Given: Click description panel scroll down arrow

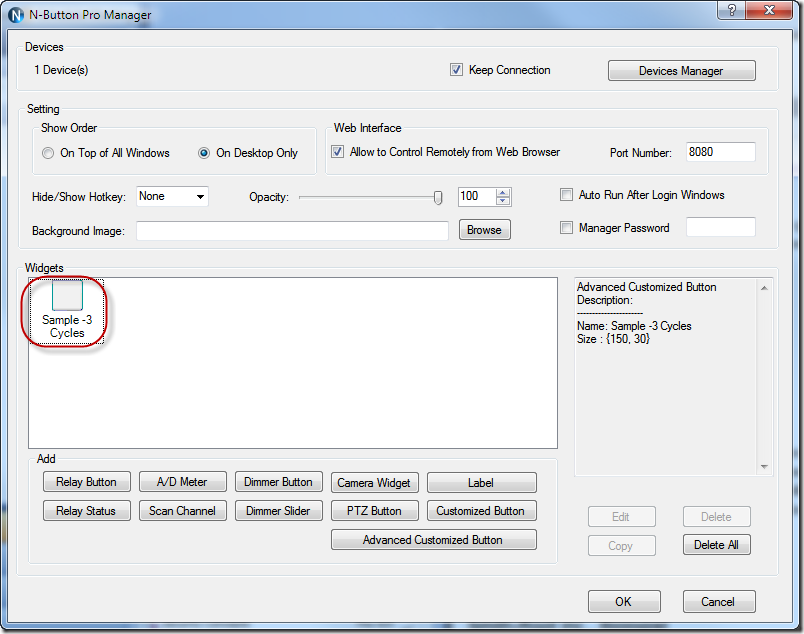Looking at the screenshot, I should click(x=764, y=466).
